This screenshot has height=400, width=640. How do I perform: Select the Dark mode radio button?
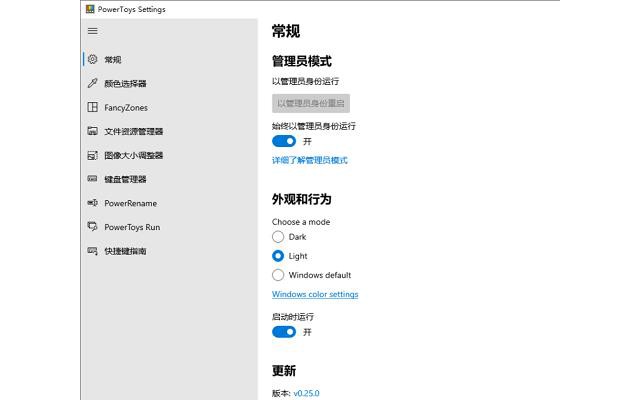278,237
